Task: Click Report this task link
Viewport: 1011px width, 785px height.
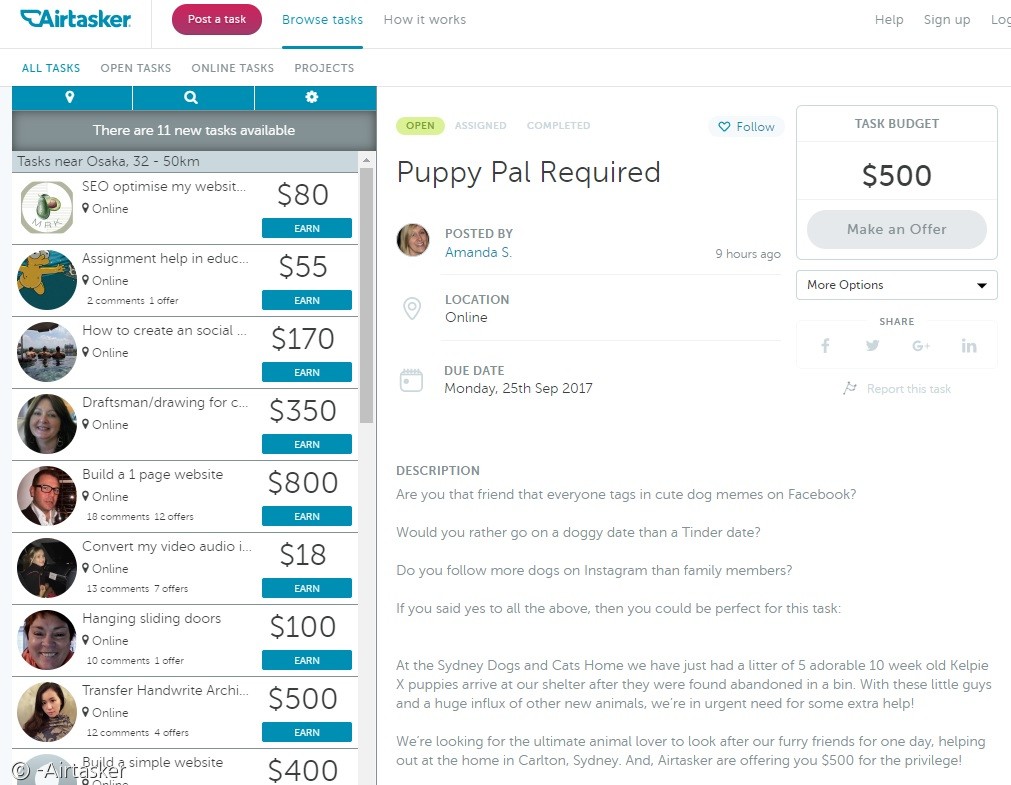Action: [x=908, y=389]
